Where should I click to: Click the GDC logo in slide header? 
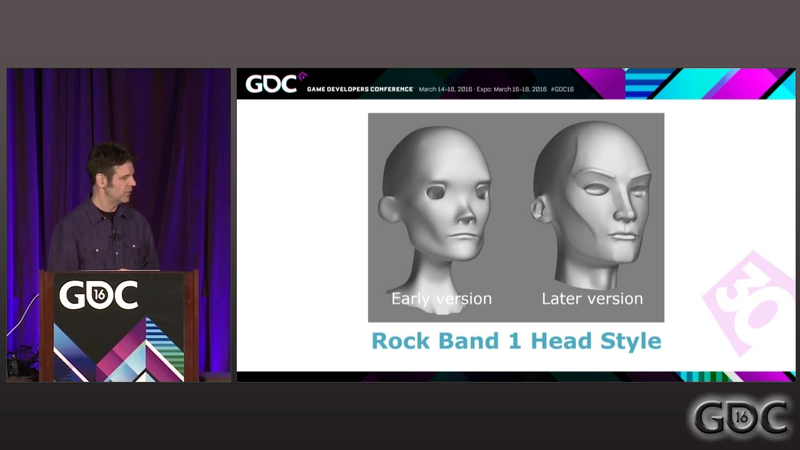(x=270, y=84)
